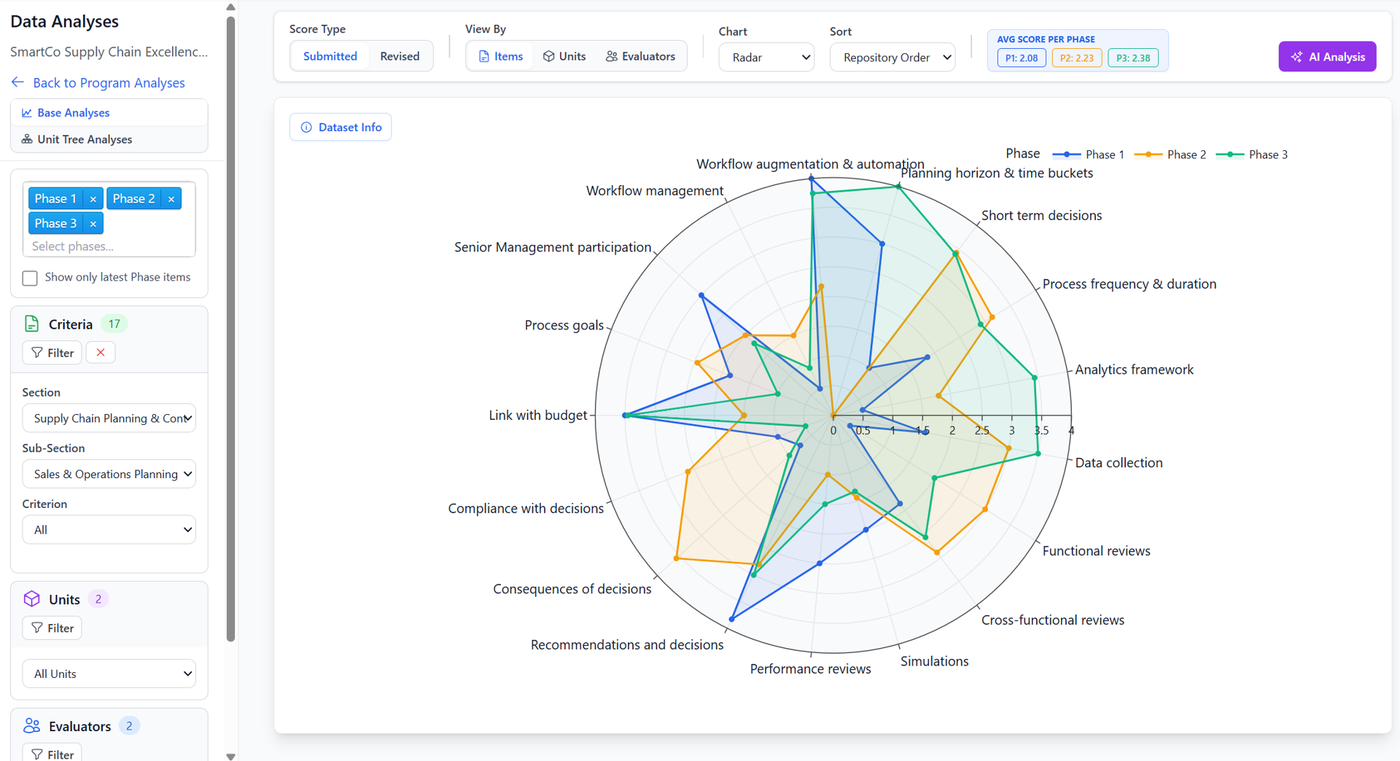Toggle Phase 3 series in chart legend
The width and height of the screenshot is (1400, 761).
pyautogui.click(x=1250, y=154)
